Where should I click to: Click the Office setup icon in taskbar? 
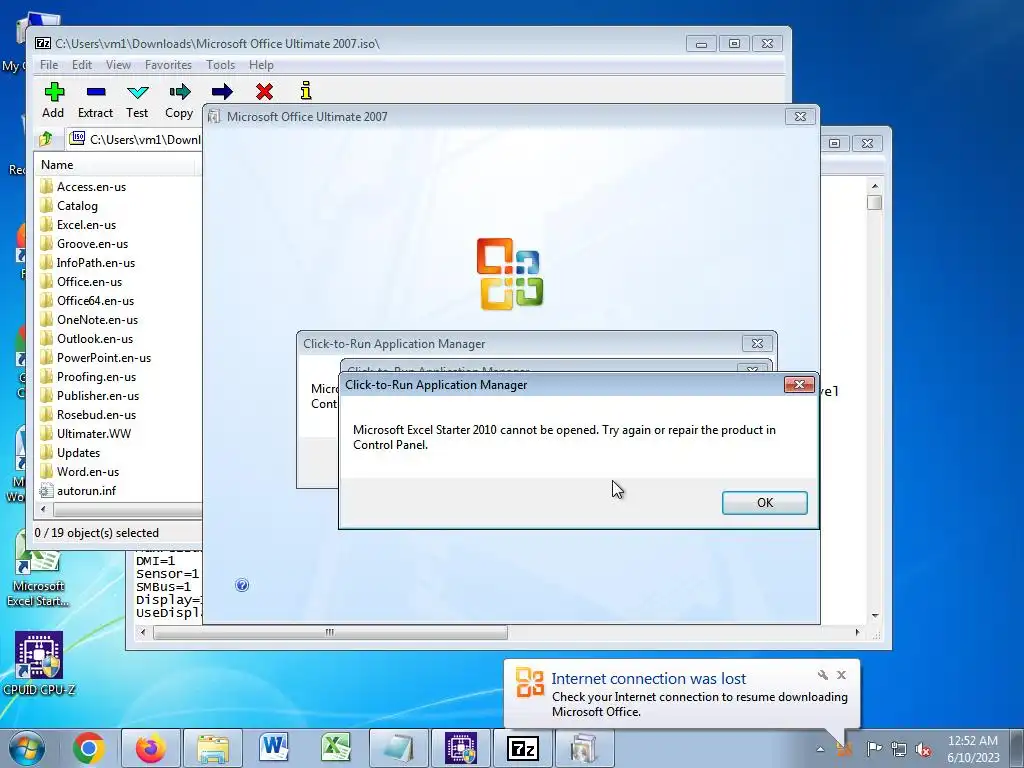click(583, 748)
